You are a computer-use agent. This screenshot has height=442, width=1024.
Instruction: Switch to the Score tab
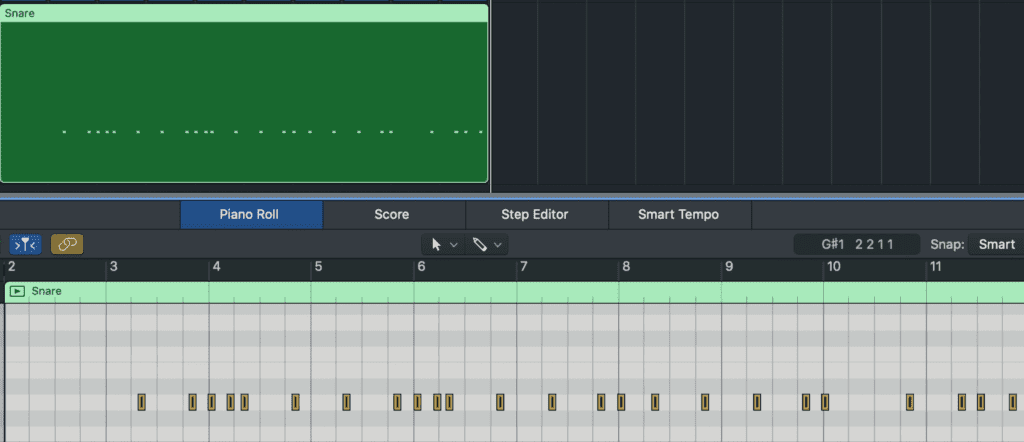[392, 214]
